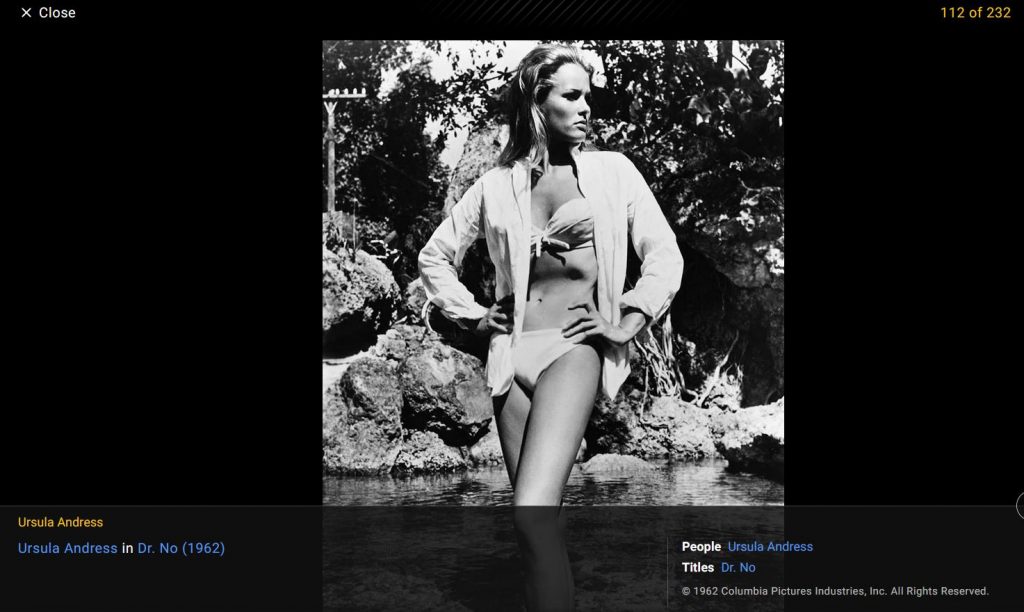Viewport: 1024px width, 612px height.
Task: Click the Close text label
Action: coord(57,13)
